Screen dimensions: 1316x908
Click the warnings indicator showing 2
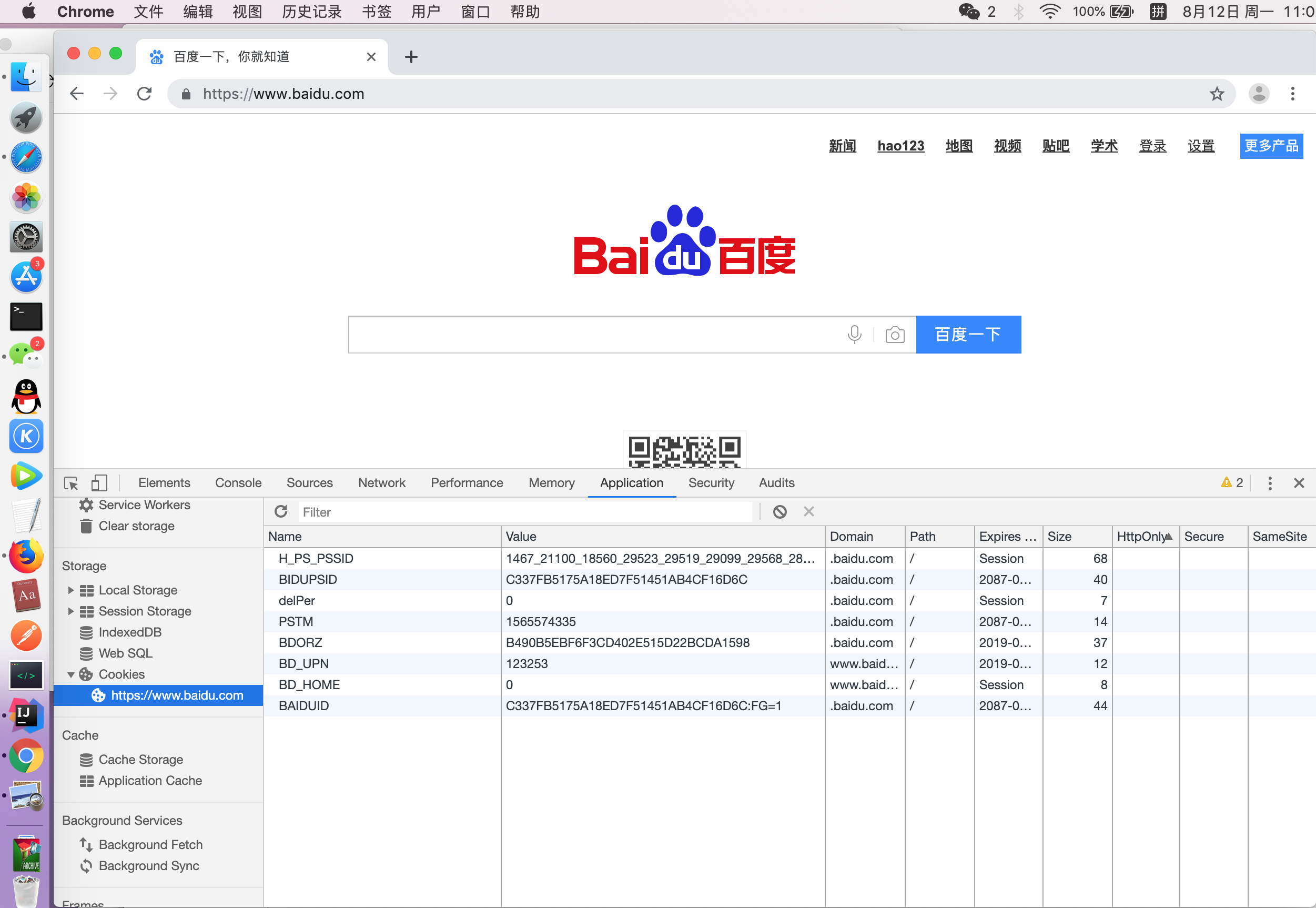[x=1232, y=482]
